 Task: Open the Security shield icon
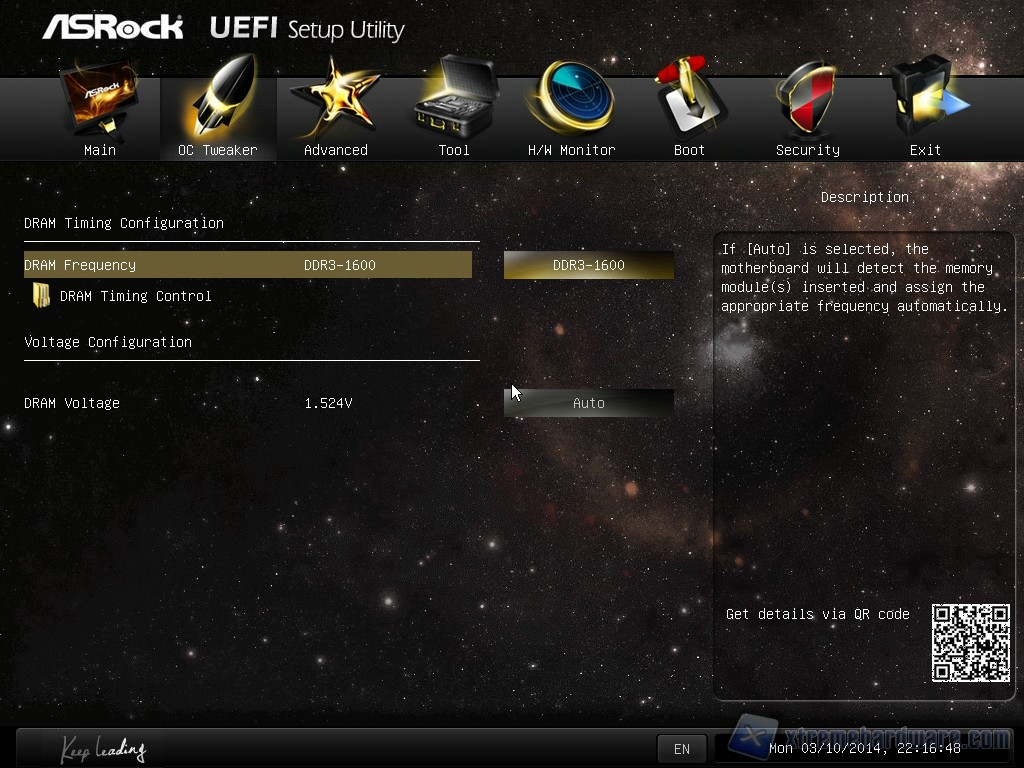[807, 98]
